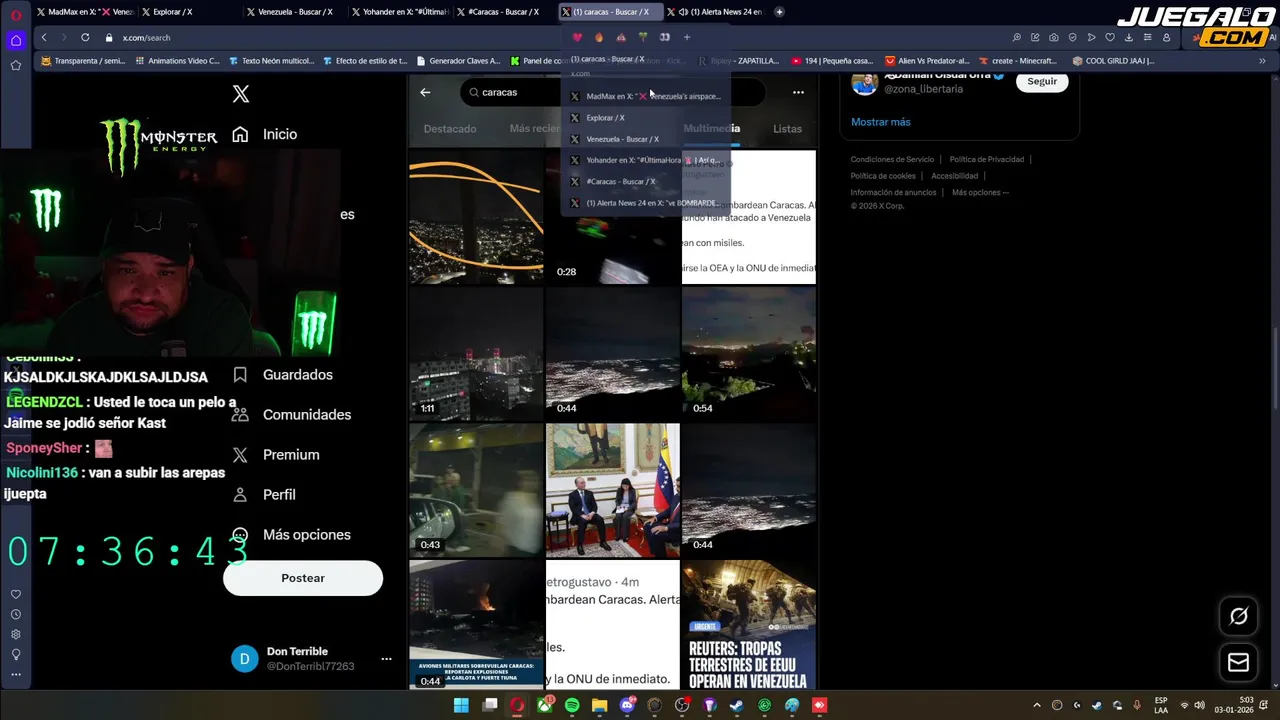Select 'Yohander en X' in tab list popup
The image size is (1280, 720).
point(645,160)
